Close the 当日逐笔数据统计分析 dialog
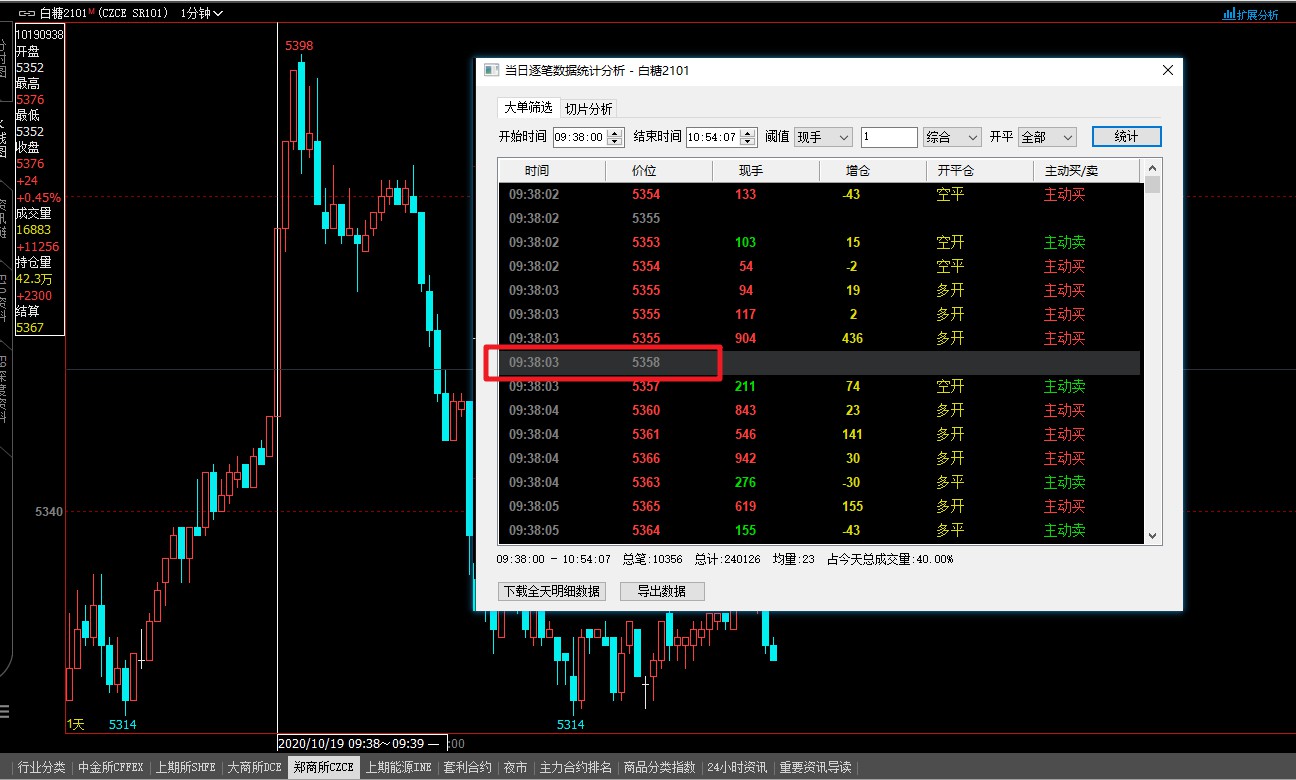 1167,71
